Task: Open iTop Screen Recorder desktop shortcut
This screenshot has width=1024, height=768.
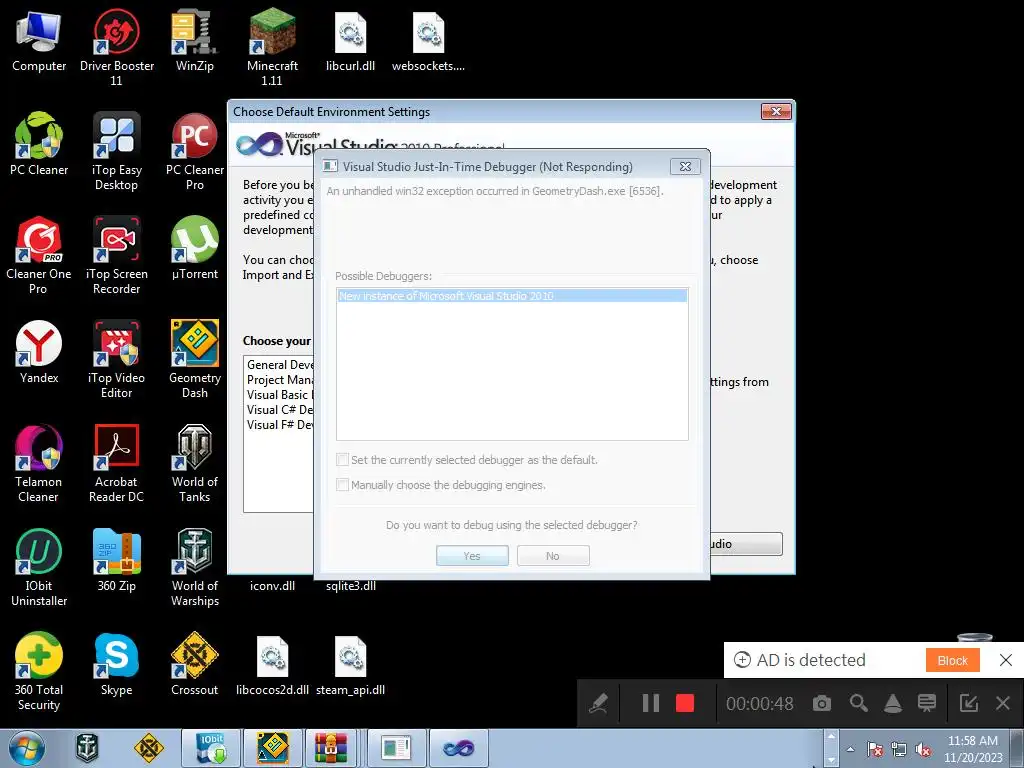Action: coord(116,255)
